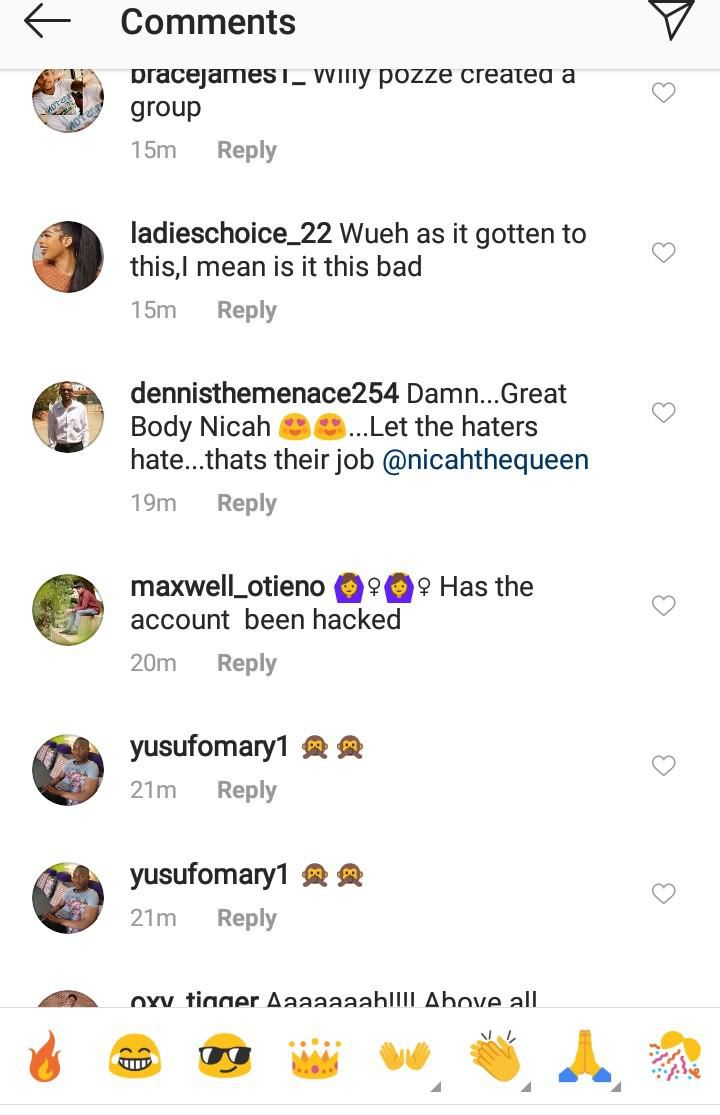Reply to bracejames1_'s group comment
The height and width of the screenshot is (1115, 720).
[246, 149]
